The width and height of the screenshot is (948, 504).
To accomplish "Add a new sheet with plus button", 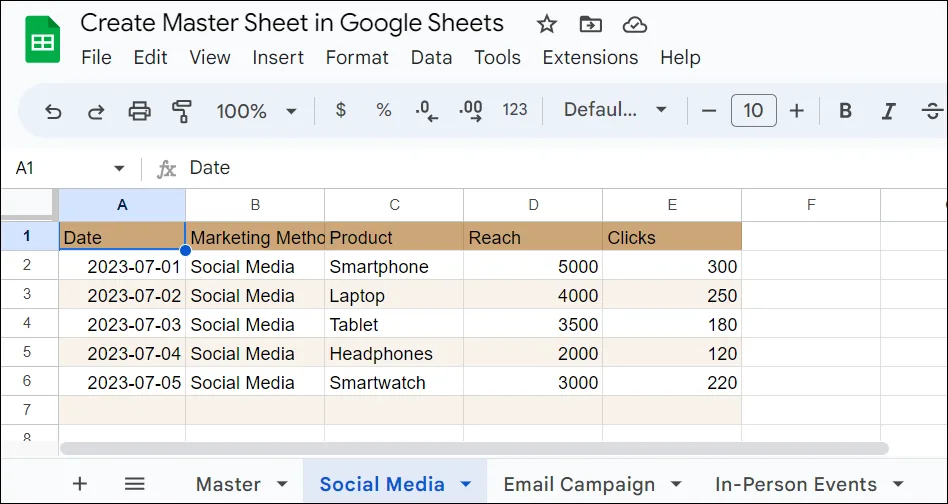I will (x=80, y=484).
